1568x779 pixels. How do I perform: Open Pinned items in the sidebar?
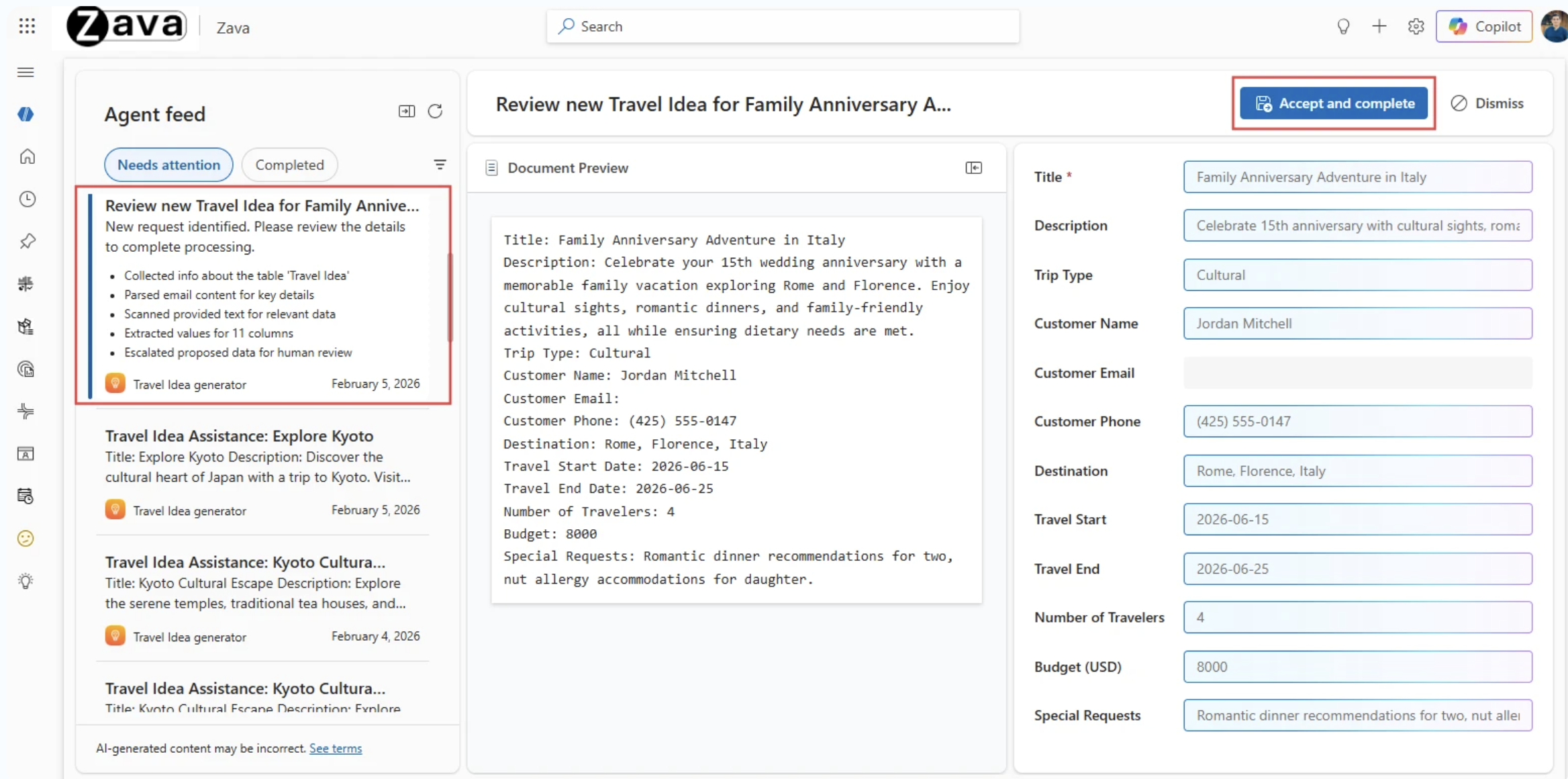coord(27,241)
